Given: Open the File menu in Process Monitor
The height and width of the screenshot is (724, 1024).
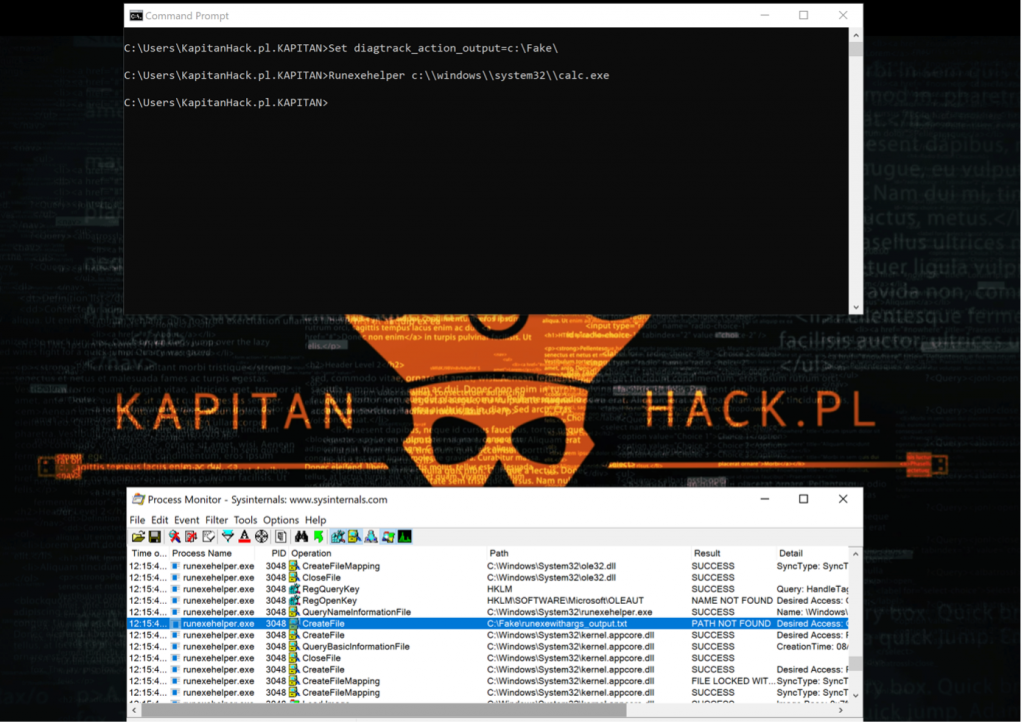Looking at the screenshot, I should (x=137, y=520).
